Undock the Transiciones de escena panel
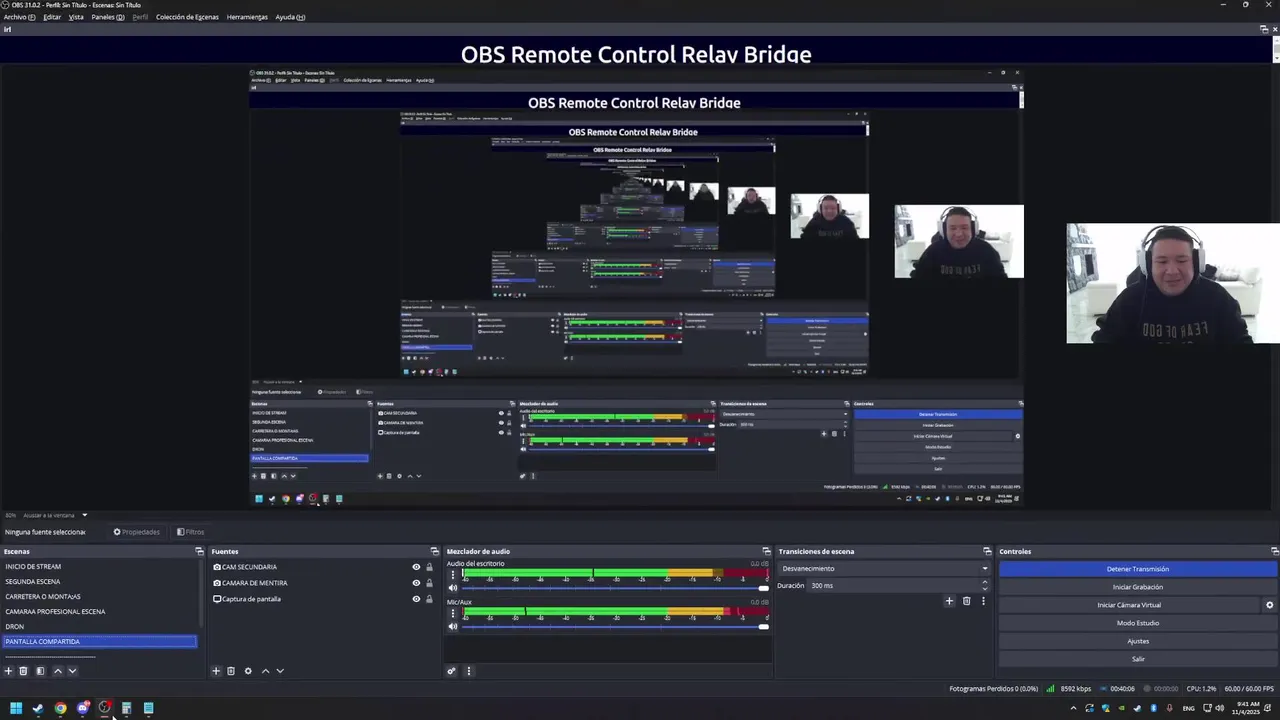 pos(987,551)
